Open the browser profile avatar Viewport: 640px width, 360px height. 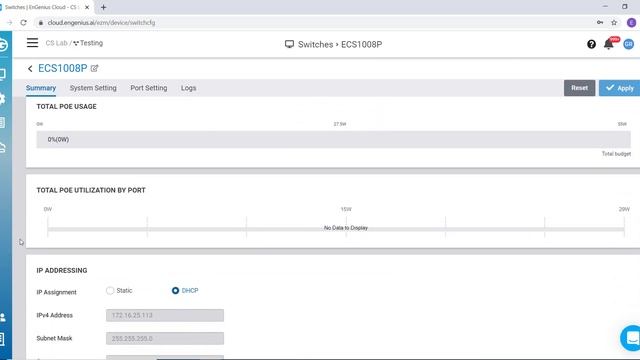pyautogui.click(x=631, y=23)
